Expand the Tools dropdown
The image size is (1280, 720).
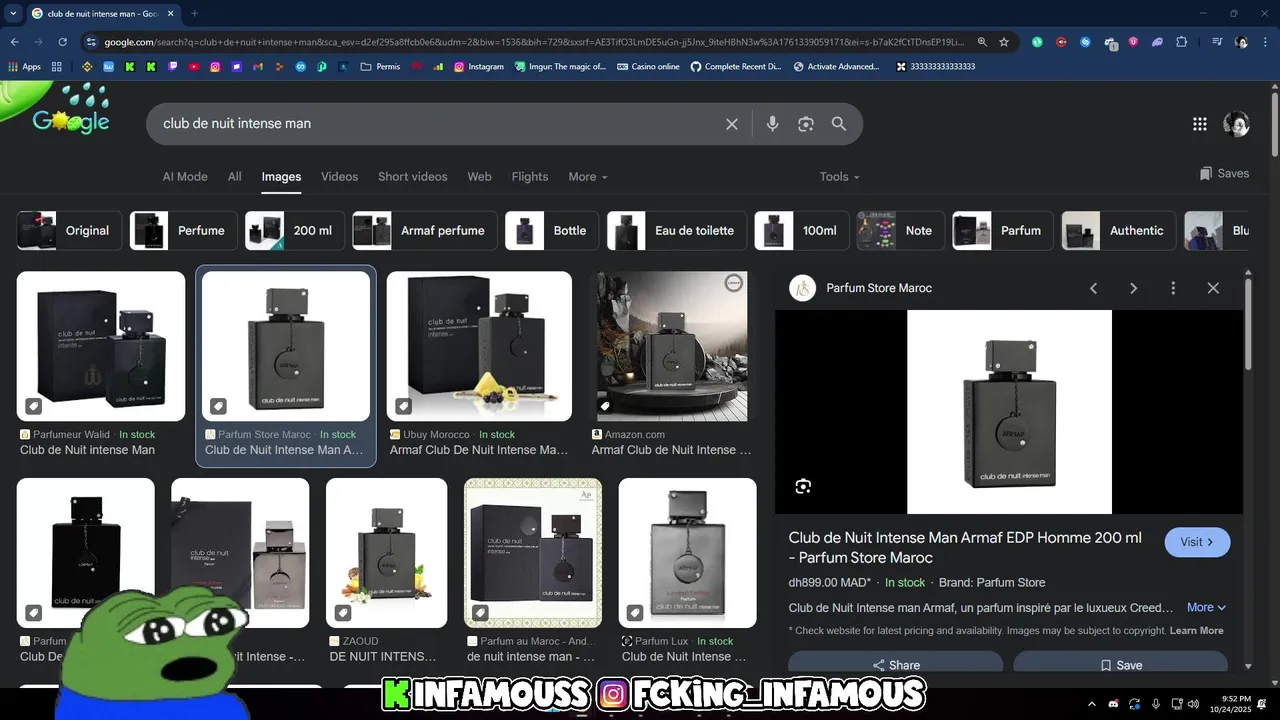coord(840,176)
